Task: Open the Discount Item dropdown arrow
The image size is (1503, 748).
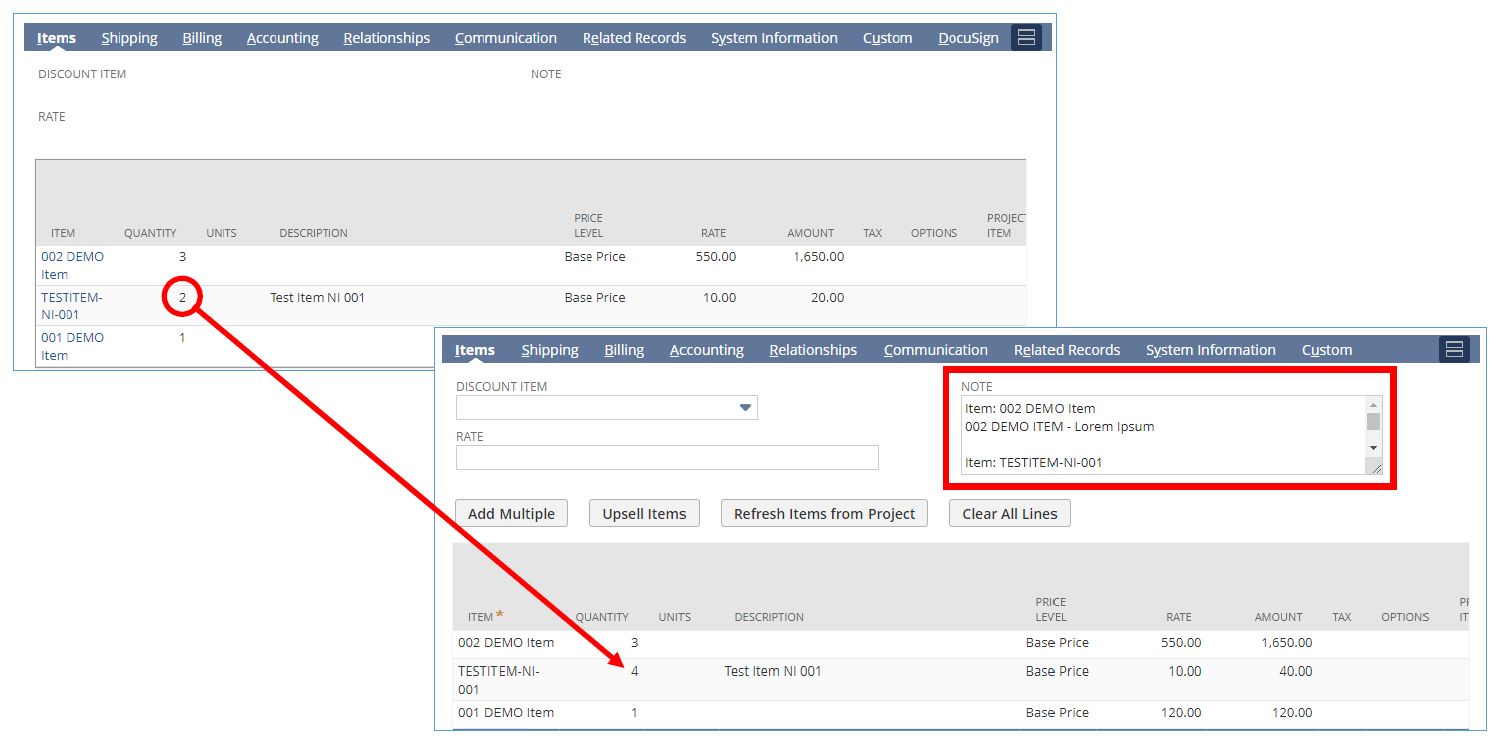Action: (744, 408)
